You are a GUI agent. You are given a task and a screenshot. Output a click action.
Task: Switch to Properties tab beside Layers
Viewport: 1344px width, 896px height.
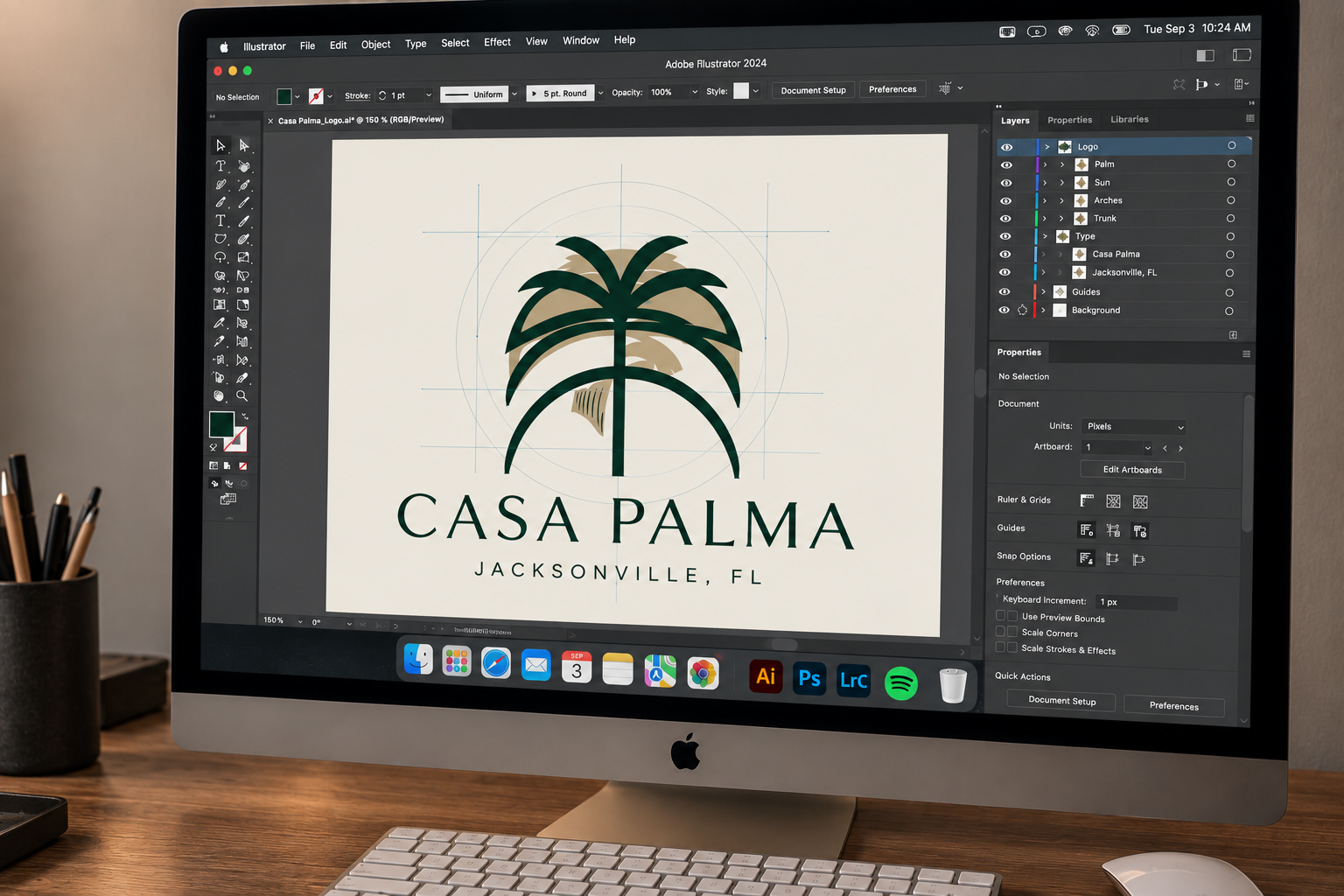(1069, 120)
